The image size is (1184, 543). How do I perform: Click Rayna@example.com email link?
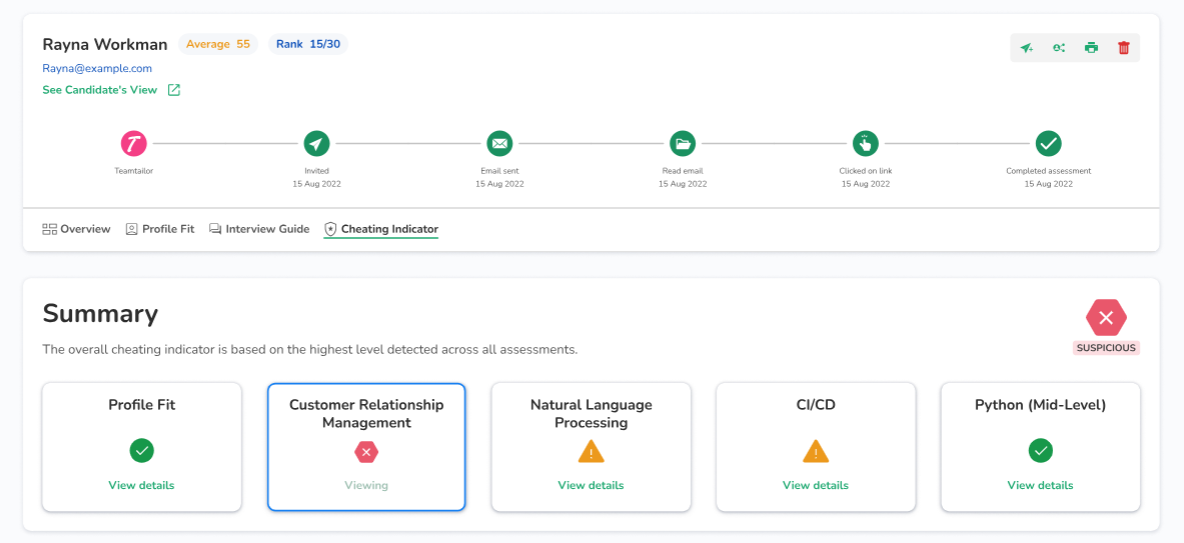click(97, 69)
